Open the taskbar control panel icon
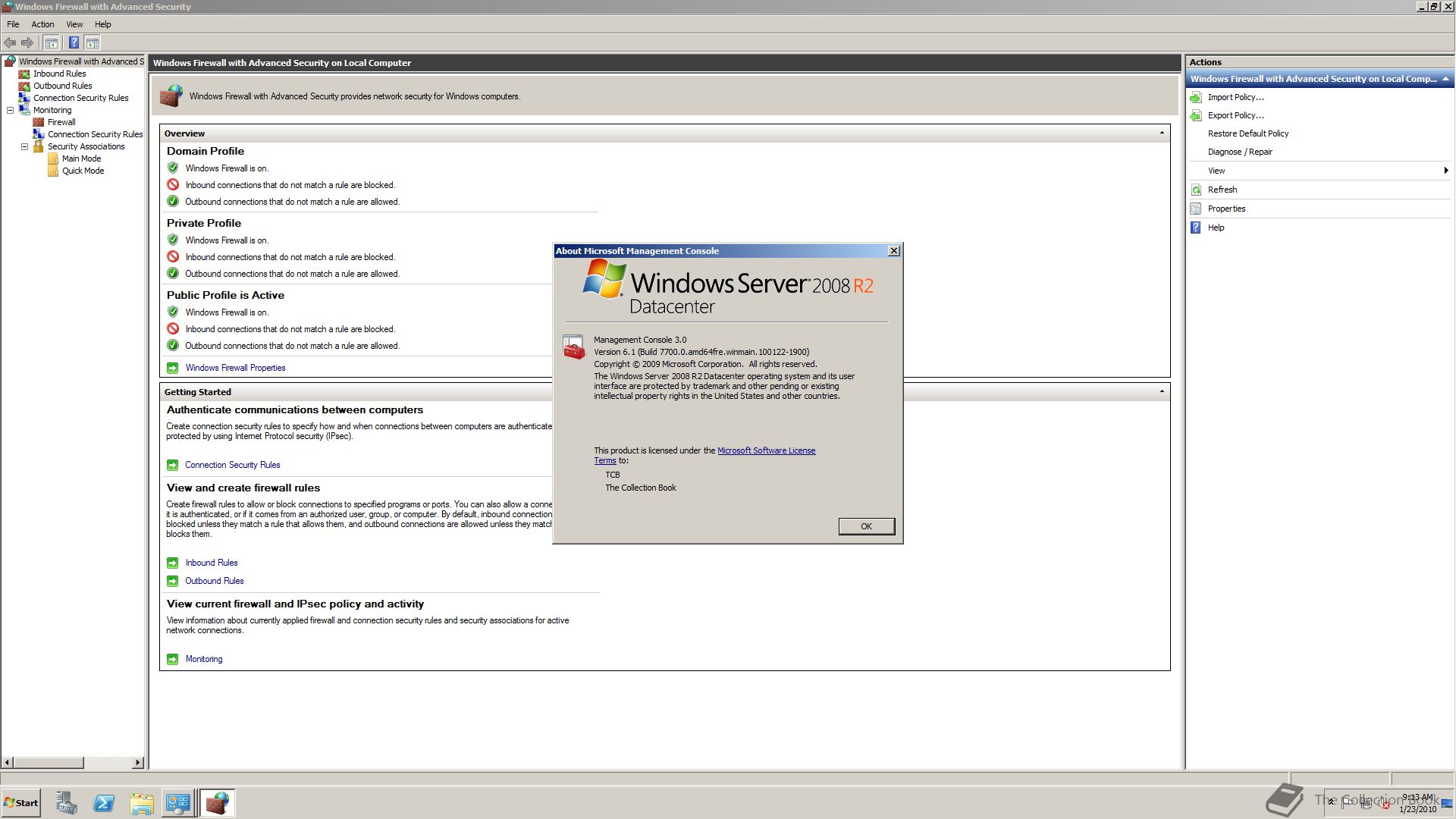The image size is (1456, 819). [x=178, y=803]
